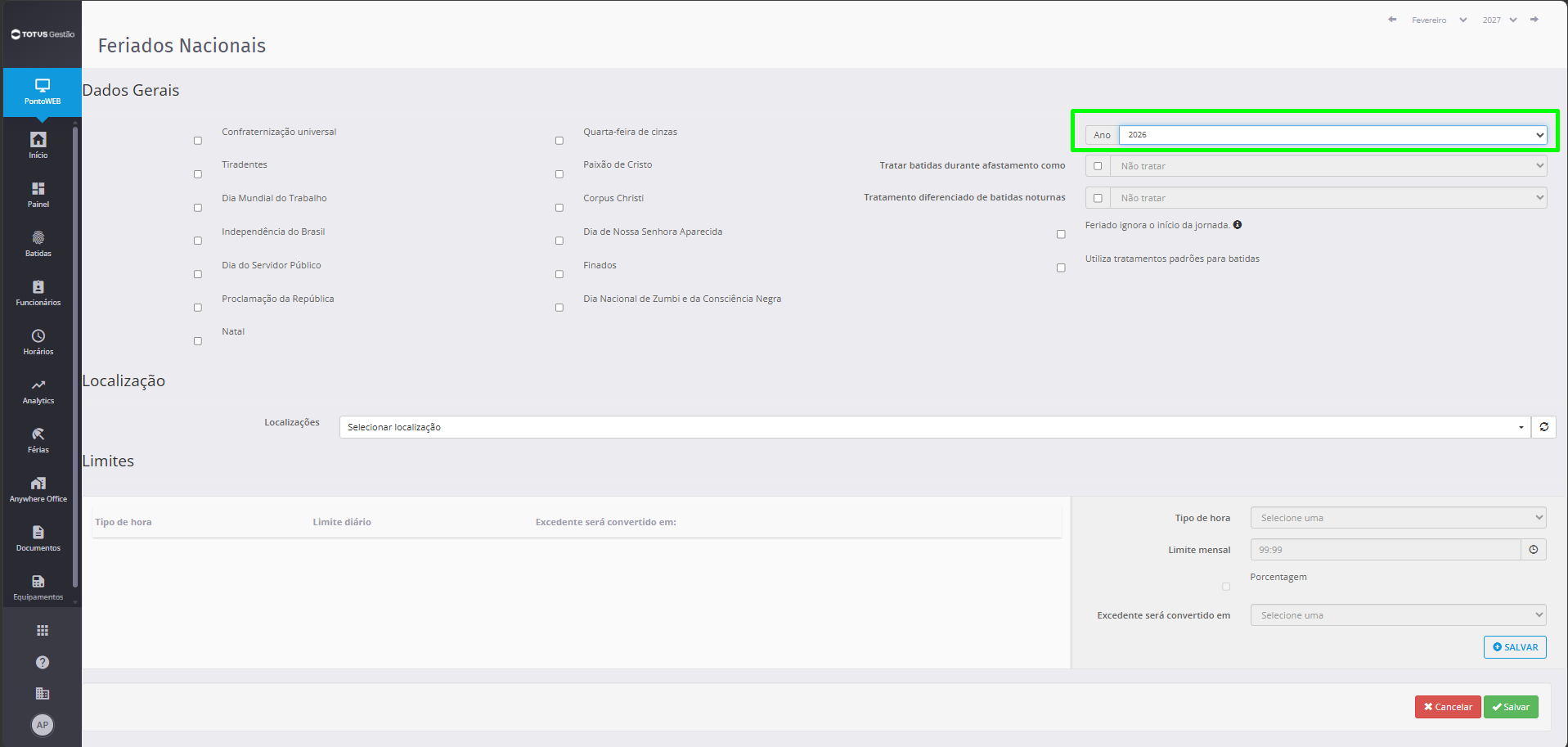Check Natal holiday
The image size is (1568, 747).
point(198,341)
